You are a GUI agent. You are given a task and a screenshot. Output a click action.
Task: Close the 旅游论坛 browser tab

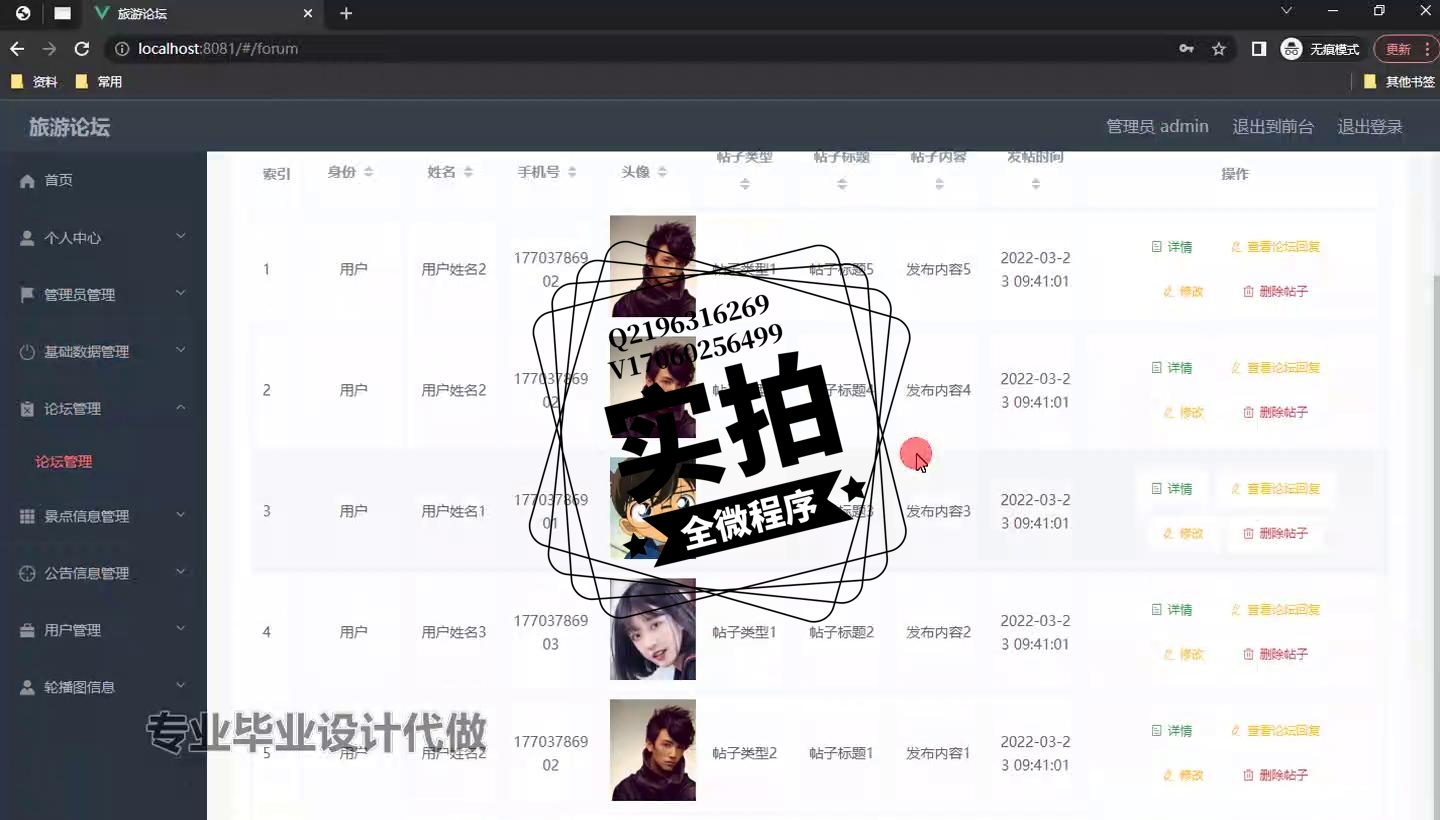(308, 13)
